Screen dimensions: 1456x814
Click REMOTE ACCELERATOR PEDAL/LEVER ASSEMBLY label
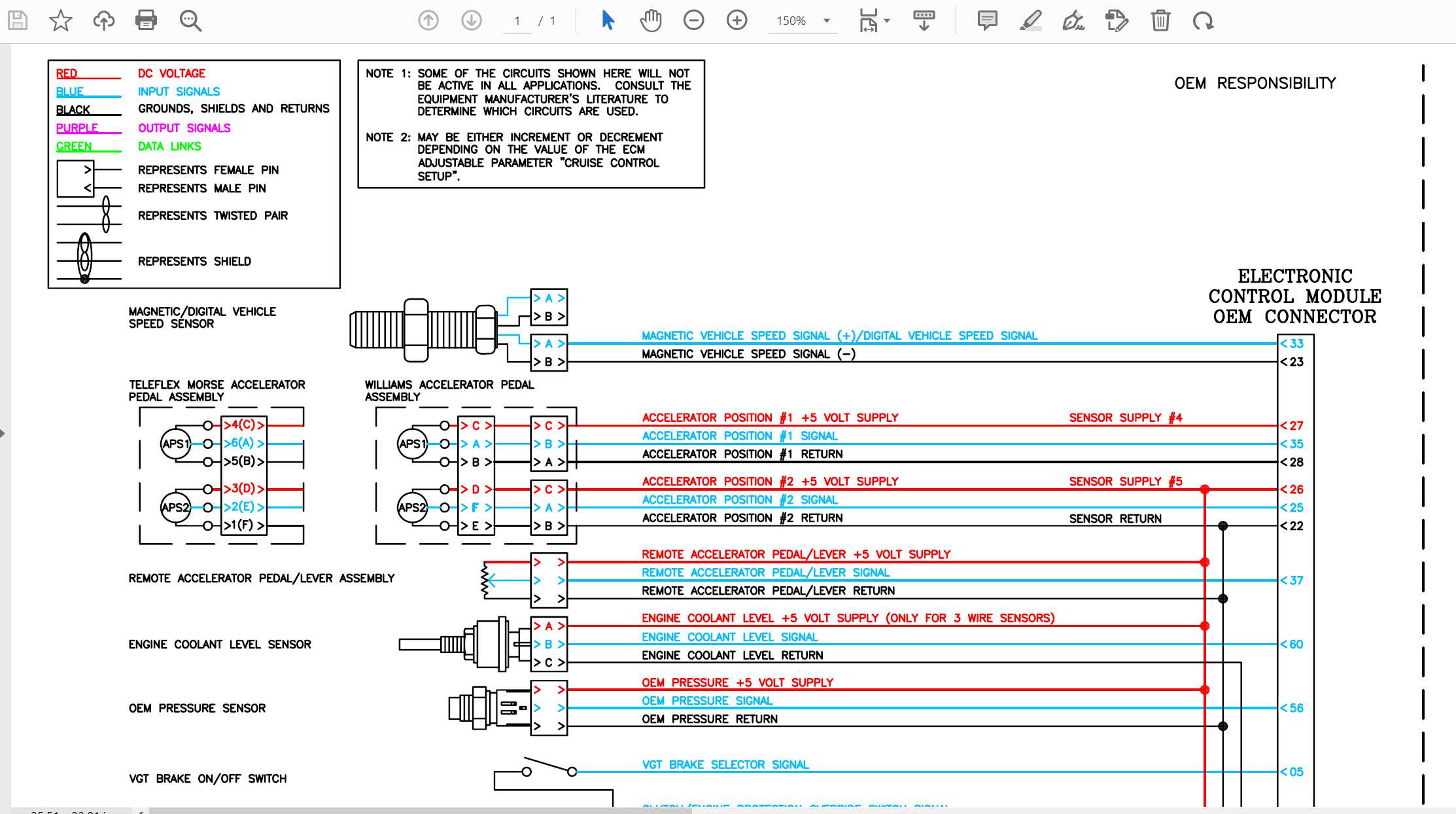pos(261,578)
